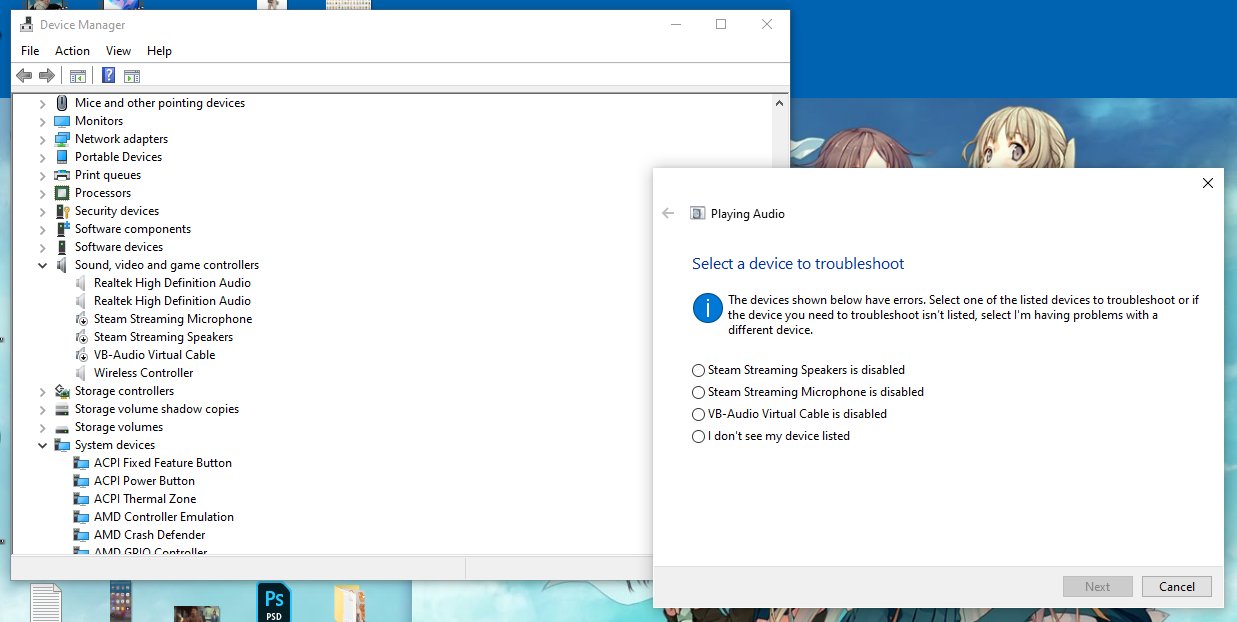Click the Monitors category icon

(x=62, y=121)
